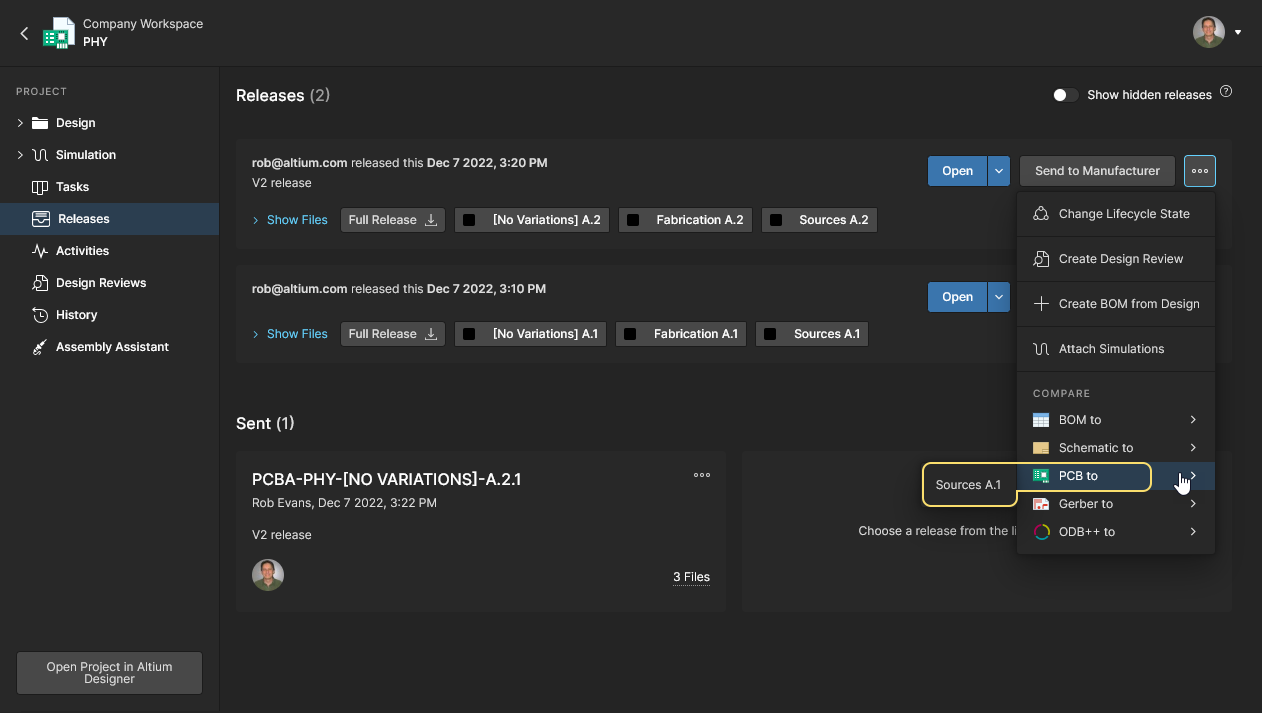Click the Fabrication A.1 package
Screen dimensions: 1262x713
click(681, 334)
